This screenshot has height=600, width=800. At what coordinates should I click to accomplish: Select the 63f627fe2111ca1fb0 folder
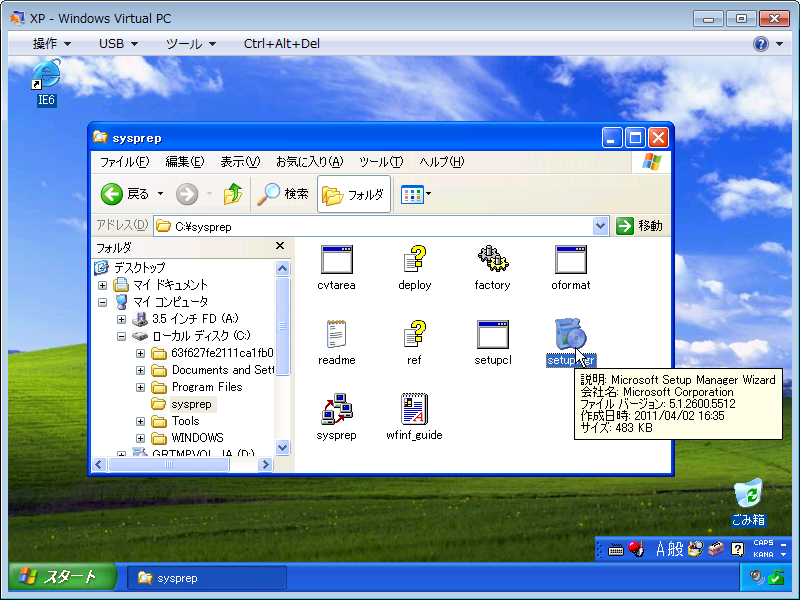(x=222, y=353)
